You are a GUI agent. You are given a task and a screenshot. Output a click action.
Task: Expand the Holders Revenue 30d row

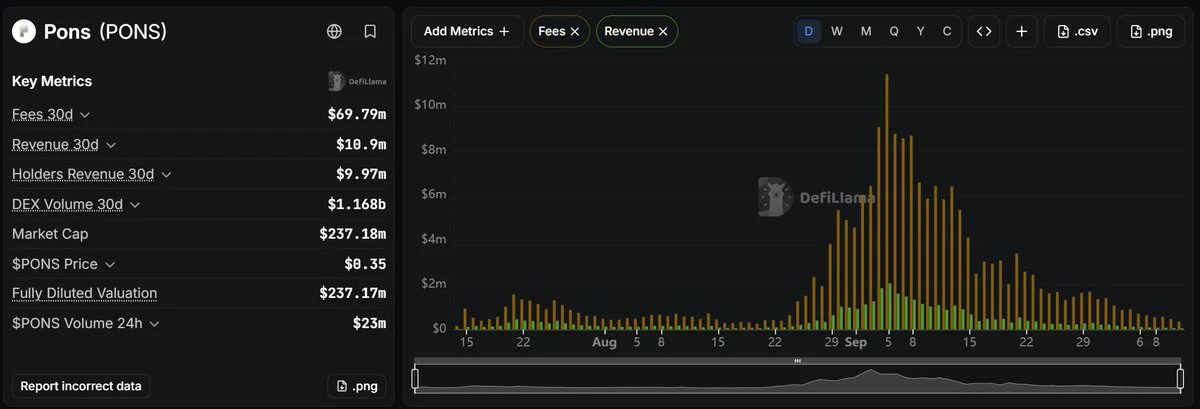coord(166,175)
